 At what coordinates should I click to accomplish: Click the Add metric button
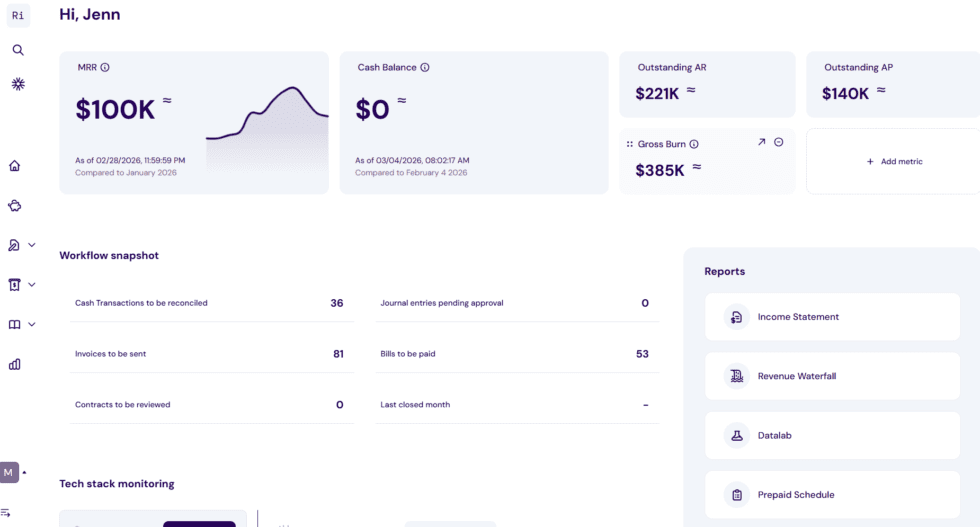[x=894, y=161]
